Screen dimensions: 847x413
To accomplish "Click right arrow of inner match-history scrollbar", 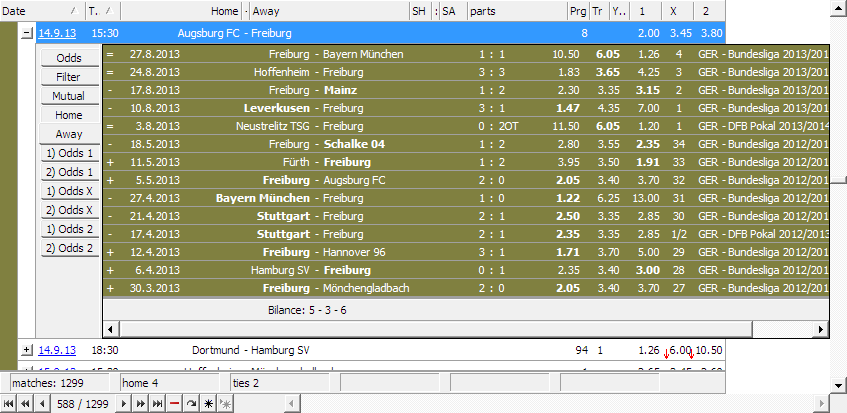I will [x=821, y=328].
